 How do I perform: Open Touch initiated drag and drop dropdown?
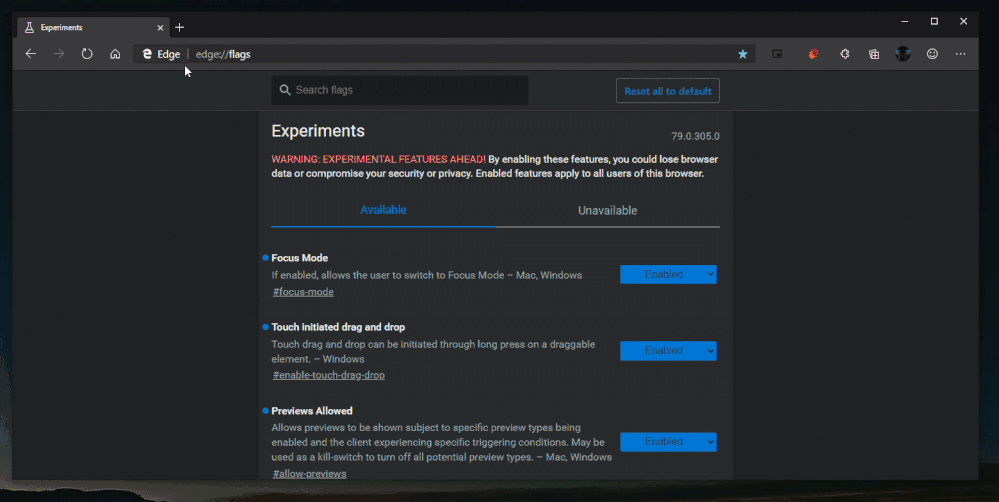coord(668,351)
